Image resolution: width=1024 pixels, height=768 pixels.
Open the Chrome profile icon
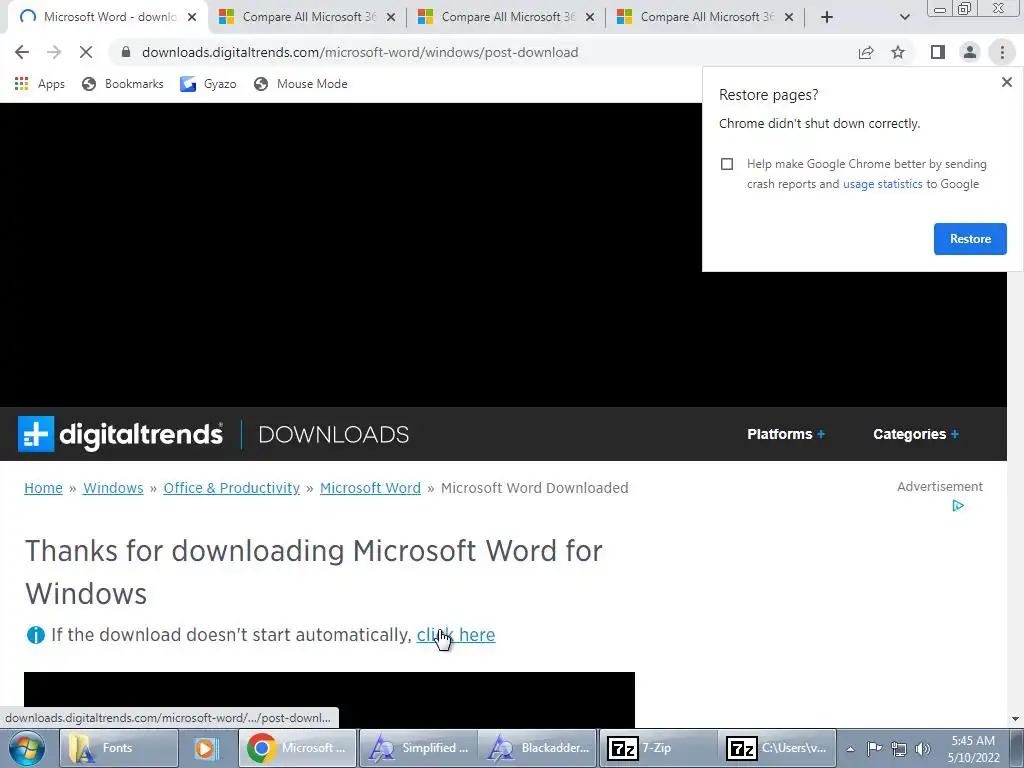970,52
